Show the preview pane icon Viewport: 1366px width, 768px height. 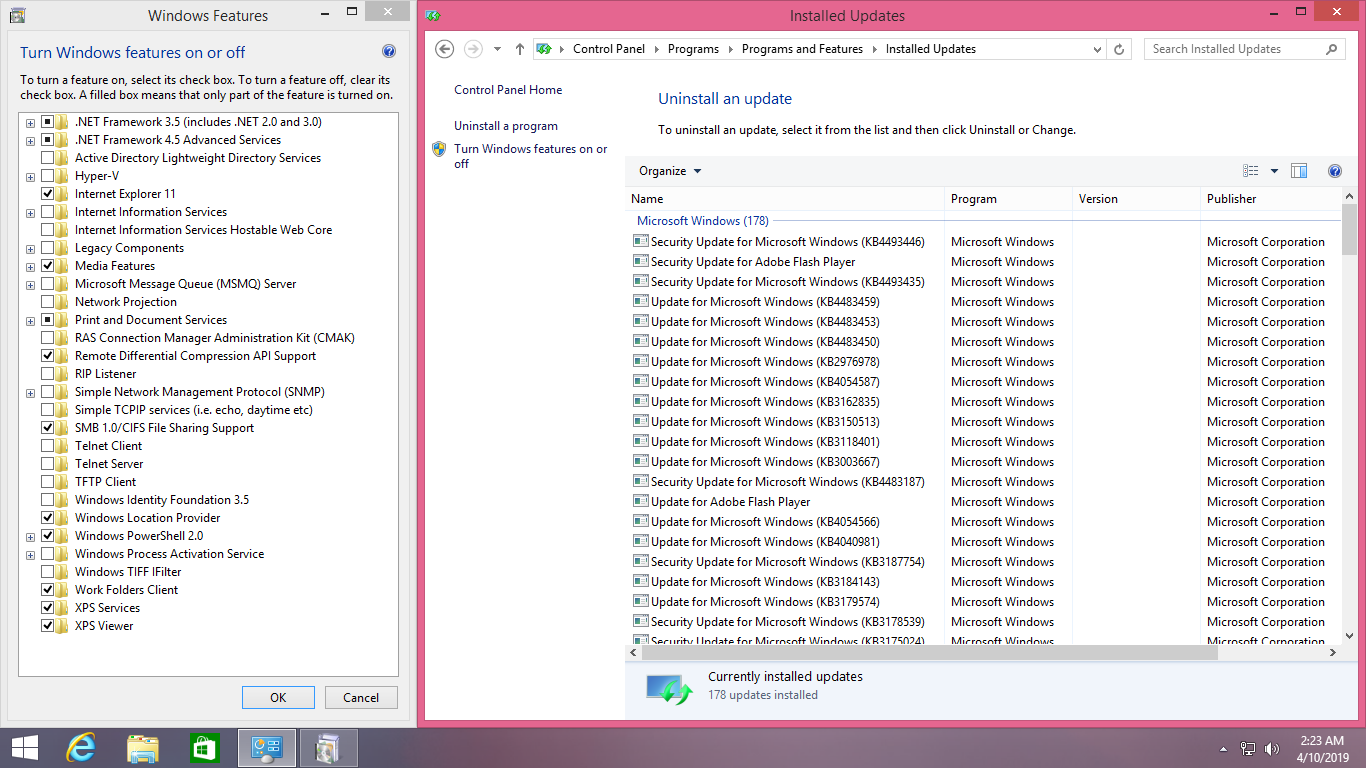[x=1299, y=171]
